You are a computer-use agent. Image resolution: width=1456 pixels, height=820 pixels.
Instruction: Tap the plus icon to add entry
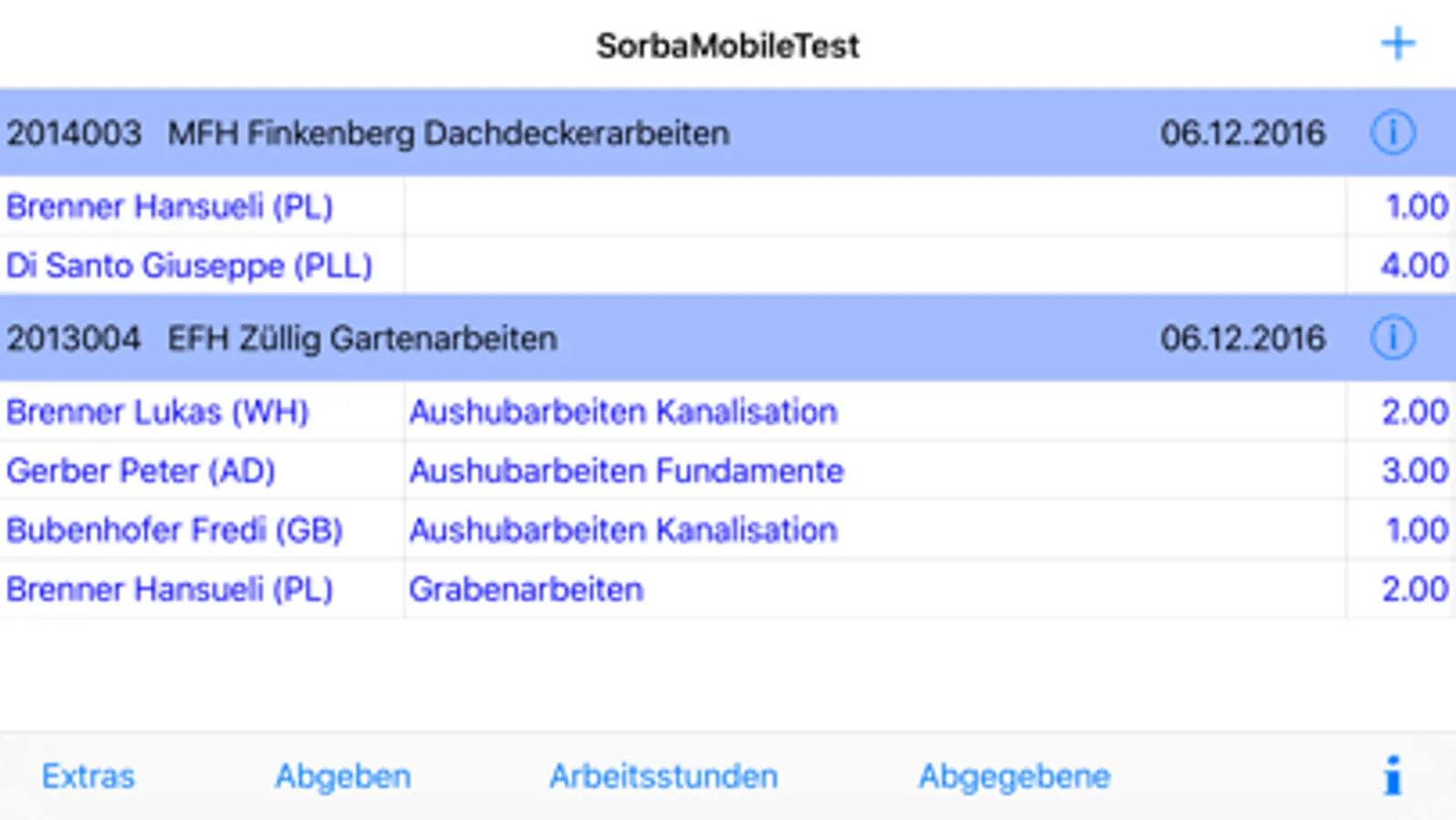pos(1398,44)
